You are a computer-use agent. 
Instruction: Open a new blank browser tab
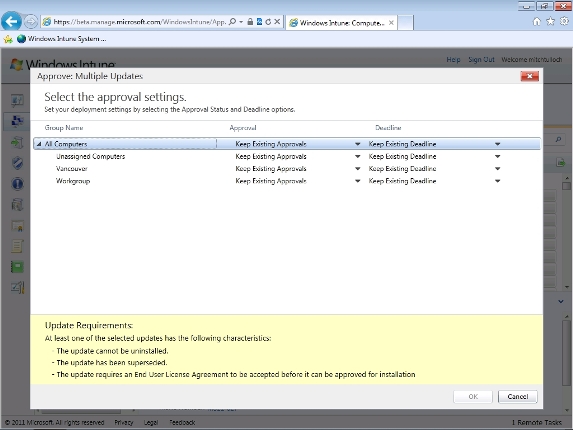(x=405, y=23)
